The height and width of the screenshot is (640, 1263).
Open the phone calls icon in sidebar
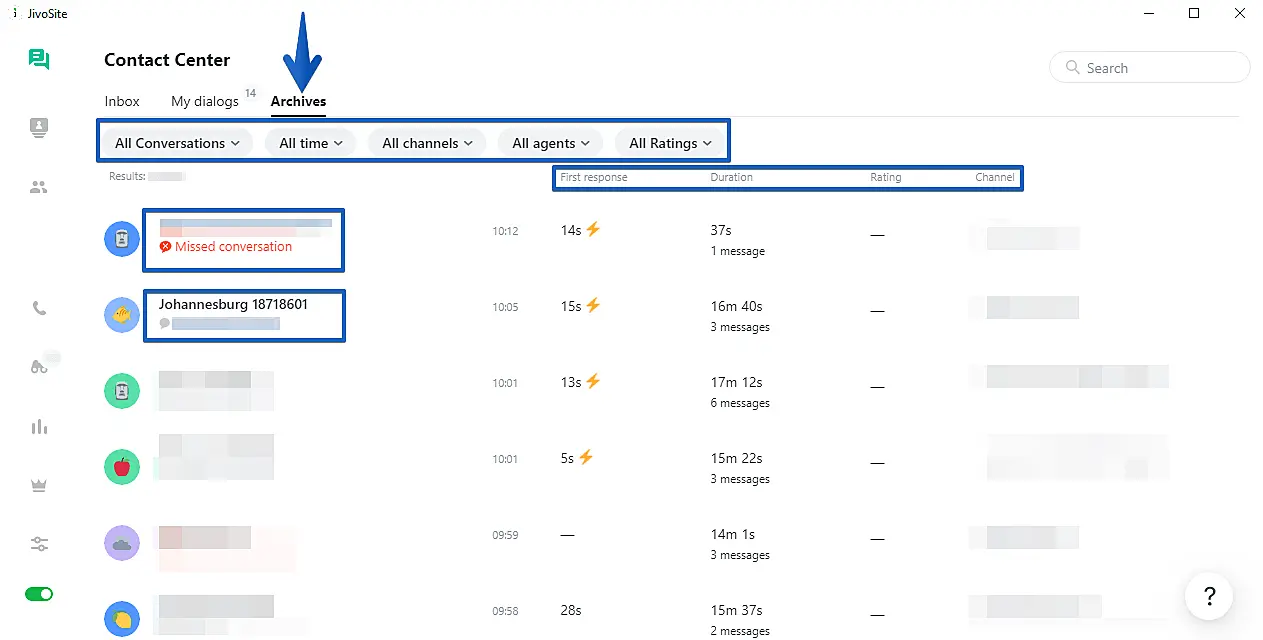[x=39, y=308]
